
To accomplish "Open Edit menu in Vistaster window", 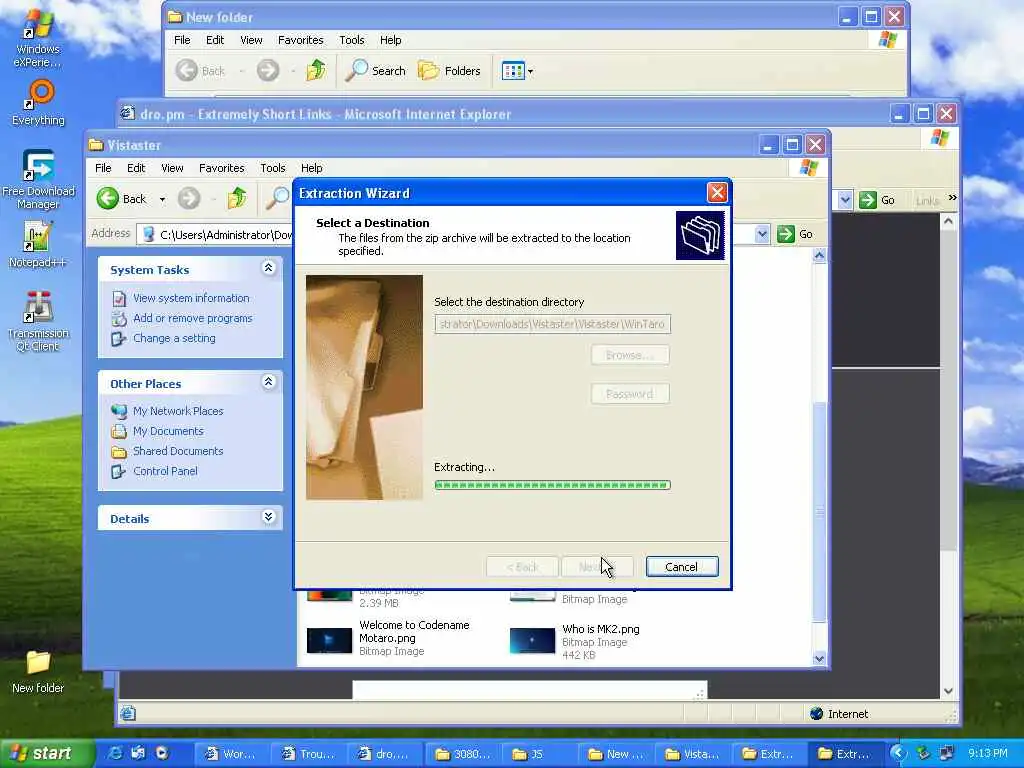I will coord(136,168).
